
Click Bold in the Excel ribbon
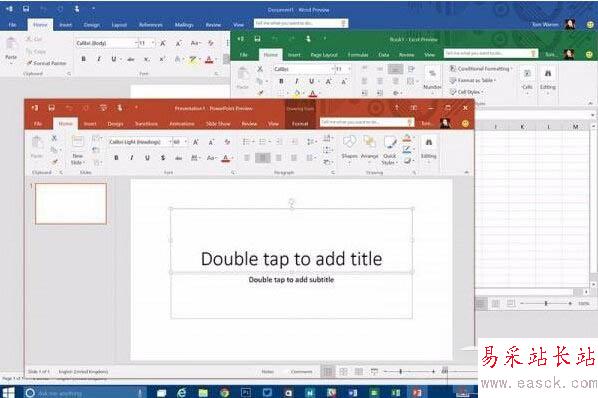281,81
